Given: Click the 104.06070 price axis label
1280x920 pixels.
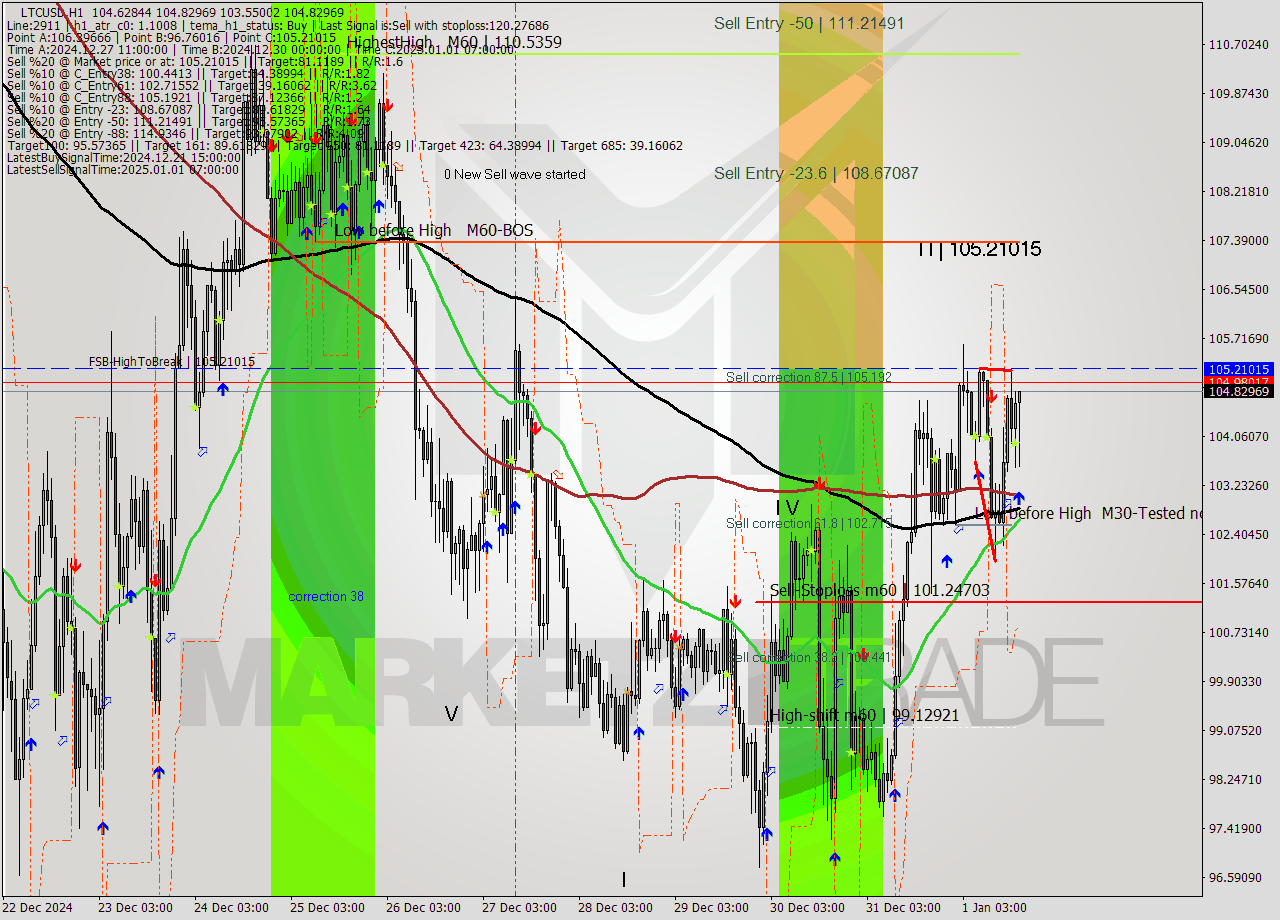Looking at the screenshot, I should tap(1238, 436).
